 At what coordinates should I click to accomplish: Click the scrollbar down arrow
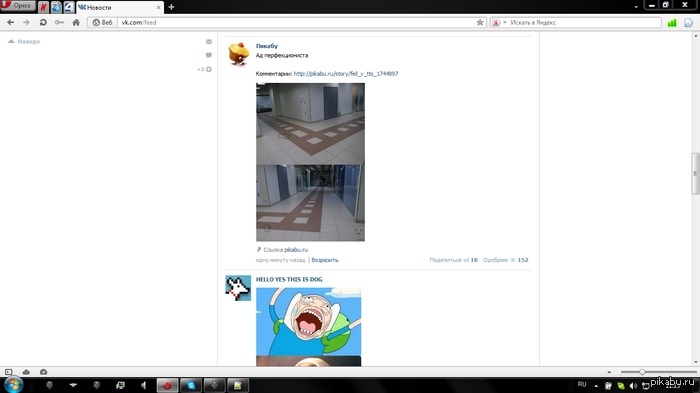(x=696, y=362)
